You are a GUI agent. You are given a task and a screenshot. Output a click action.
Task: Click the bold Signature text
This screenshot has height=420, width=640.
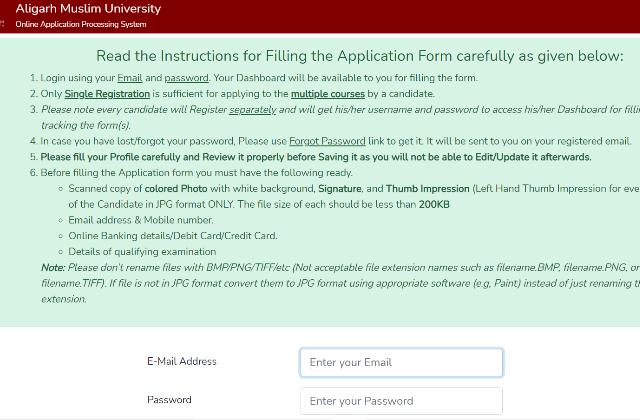(x=339, y=189)
